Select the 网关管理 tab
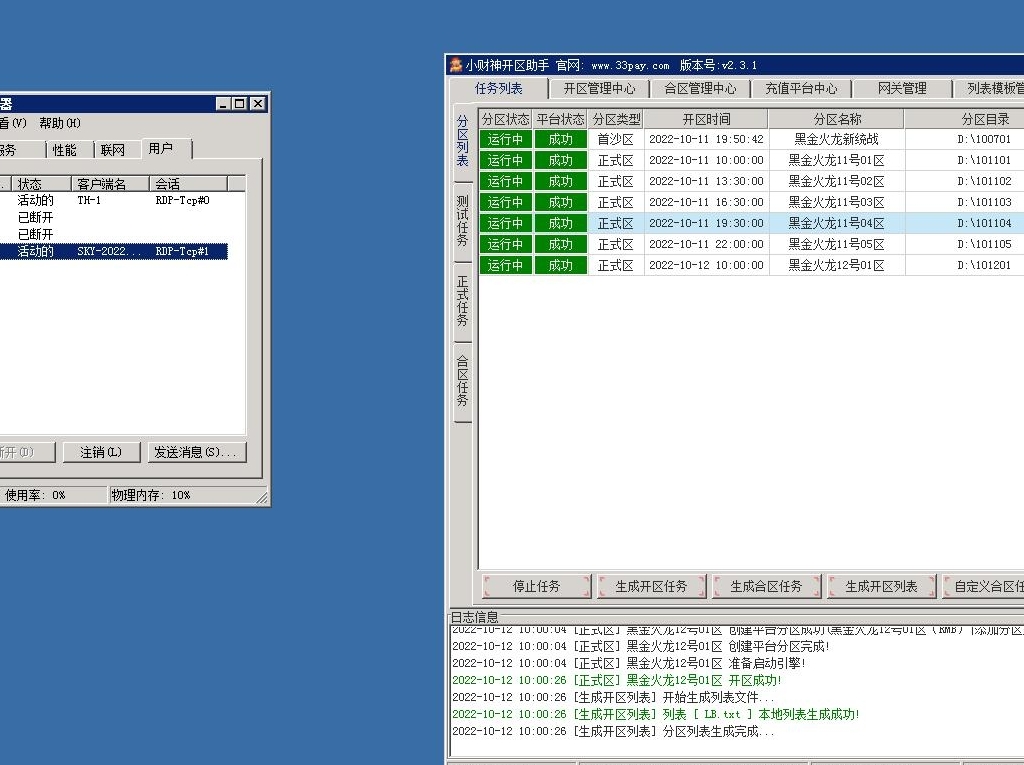Viewport: 1024px width, 765px height. tap(902, 88)
